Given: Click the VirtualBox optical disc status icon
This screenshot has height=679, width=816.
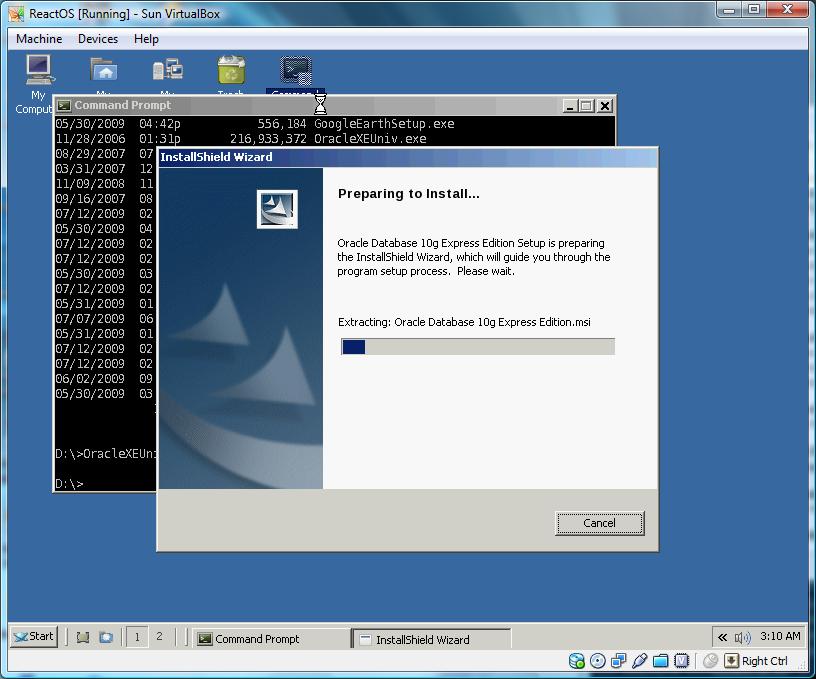Looking at the screenshot, I should coord(598,660).
